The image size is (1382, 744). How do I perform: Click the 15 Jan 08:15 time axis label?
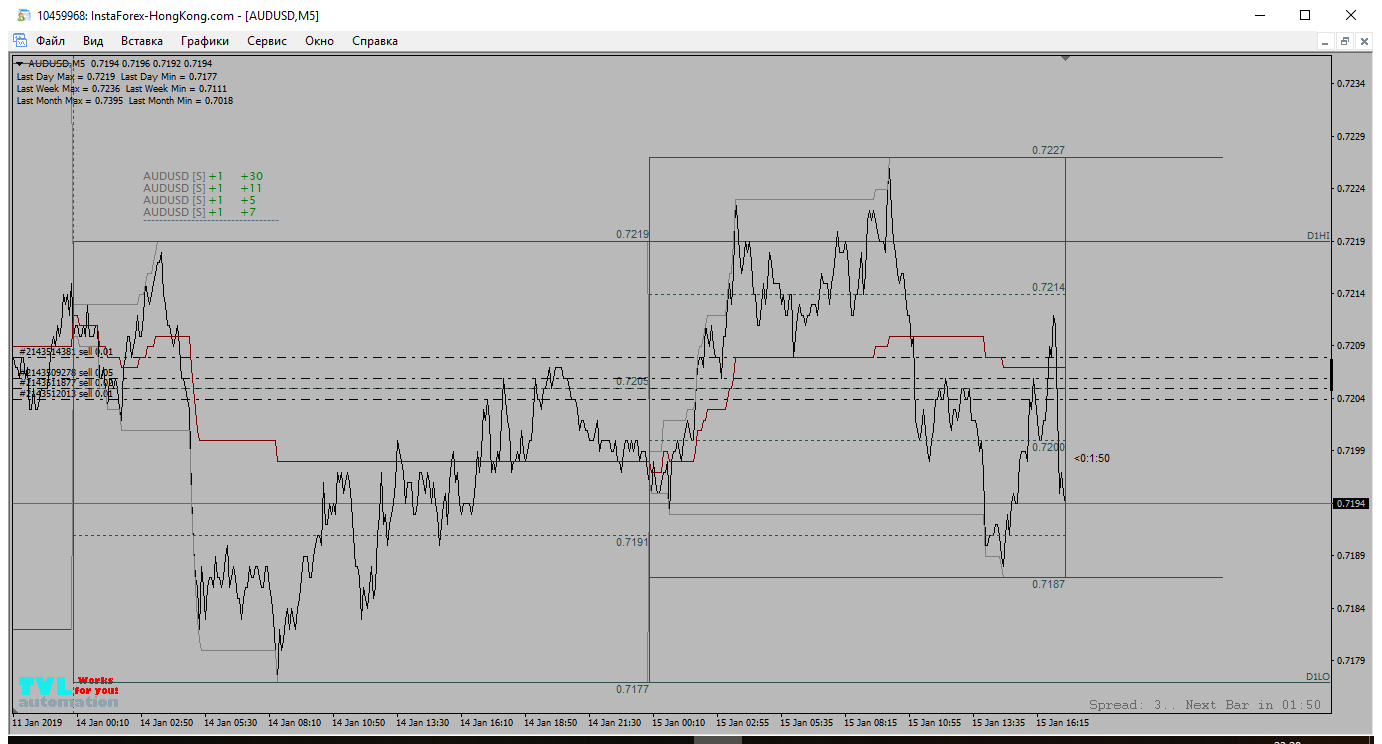pos(870,722)
